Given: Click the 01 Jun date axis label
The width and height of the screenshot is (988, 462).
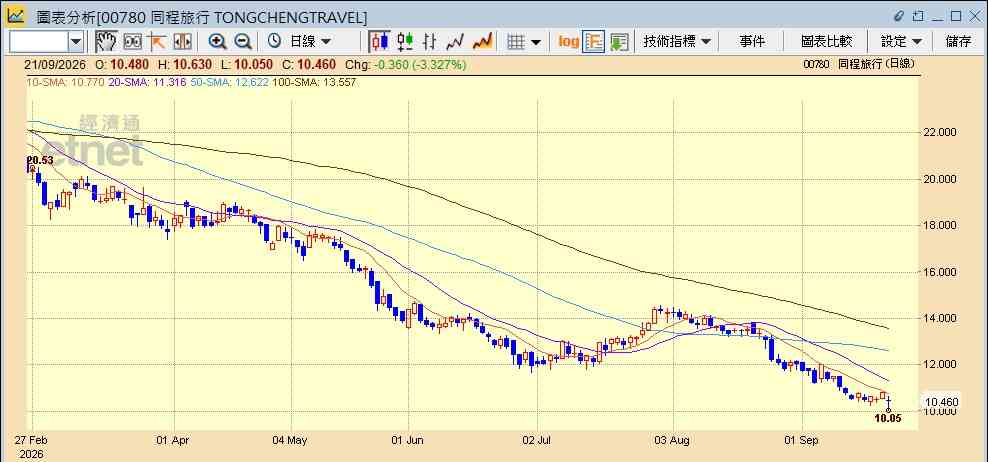Looking at the screenshot, I should coord(406,441).
